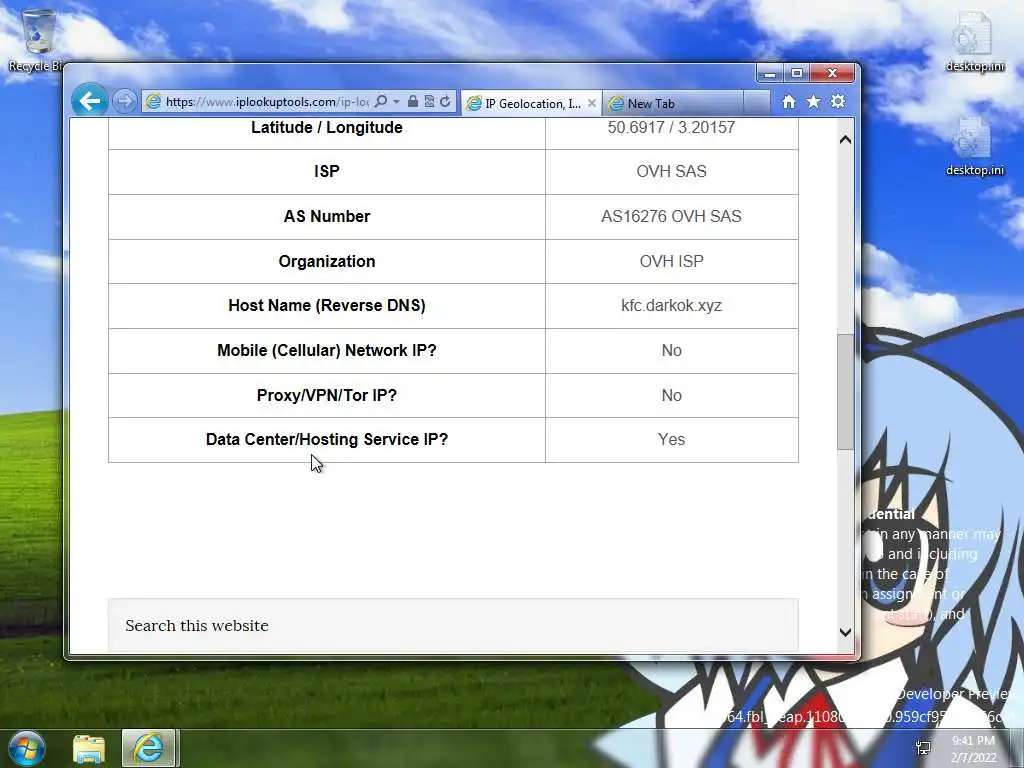This screenshot has width=1024, height=768.
Task: Click the 50.6917 / 3.20157 coordinates
Action: click(x=671, y=127)
